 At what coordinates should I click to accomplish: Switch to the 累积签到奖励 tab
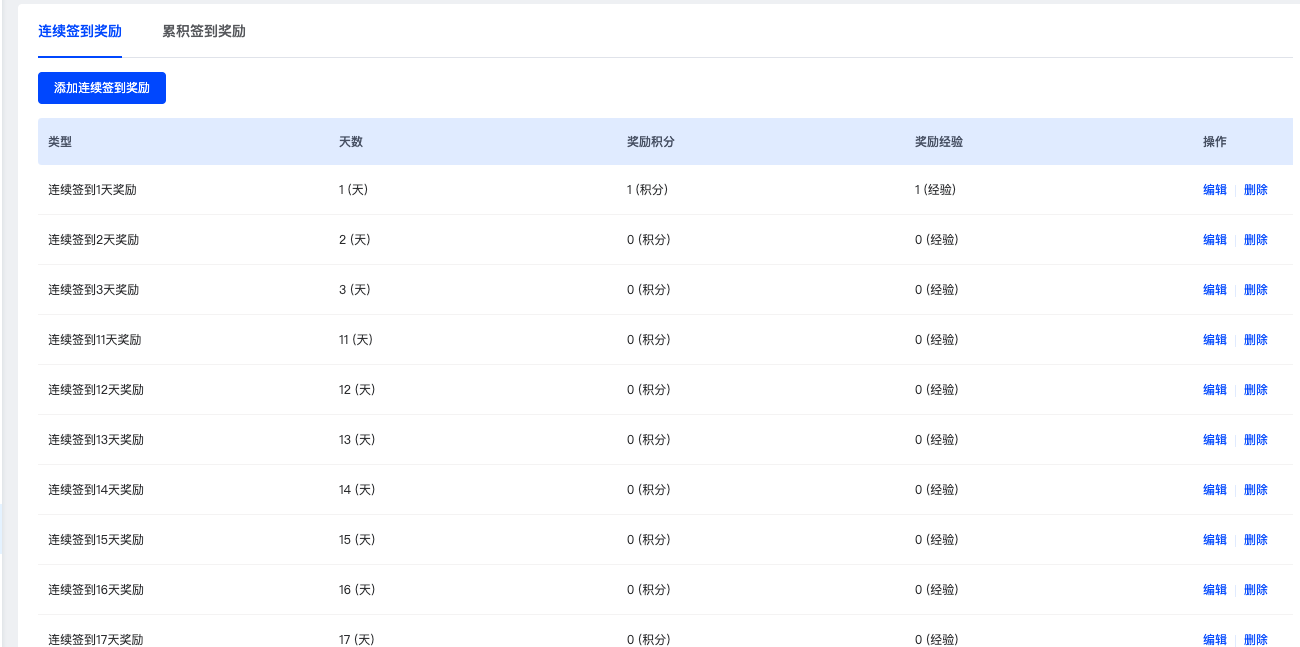(x=204, y=31)
